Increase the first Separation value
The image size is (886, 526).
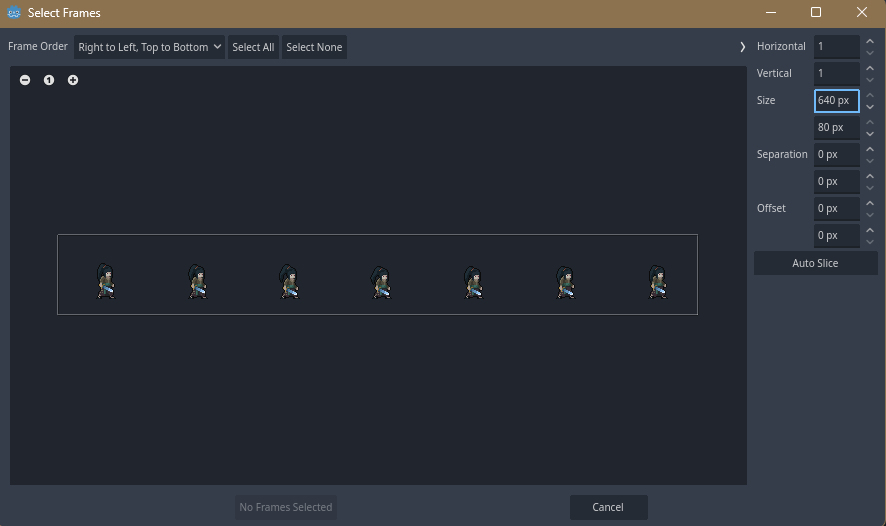pyautogui.click(x=870, y=149)
